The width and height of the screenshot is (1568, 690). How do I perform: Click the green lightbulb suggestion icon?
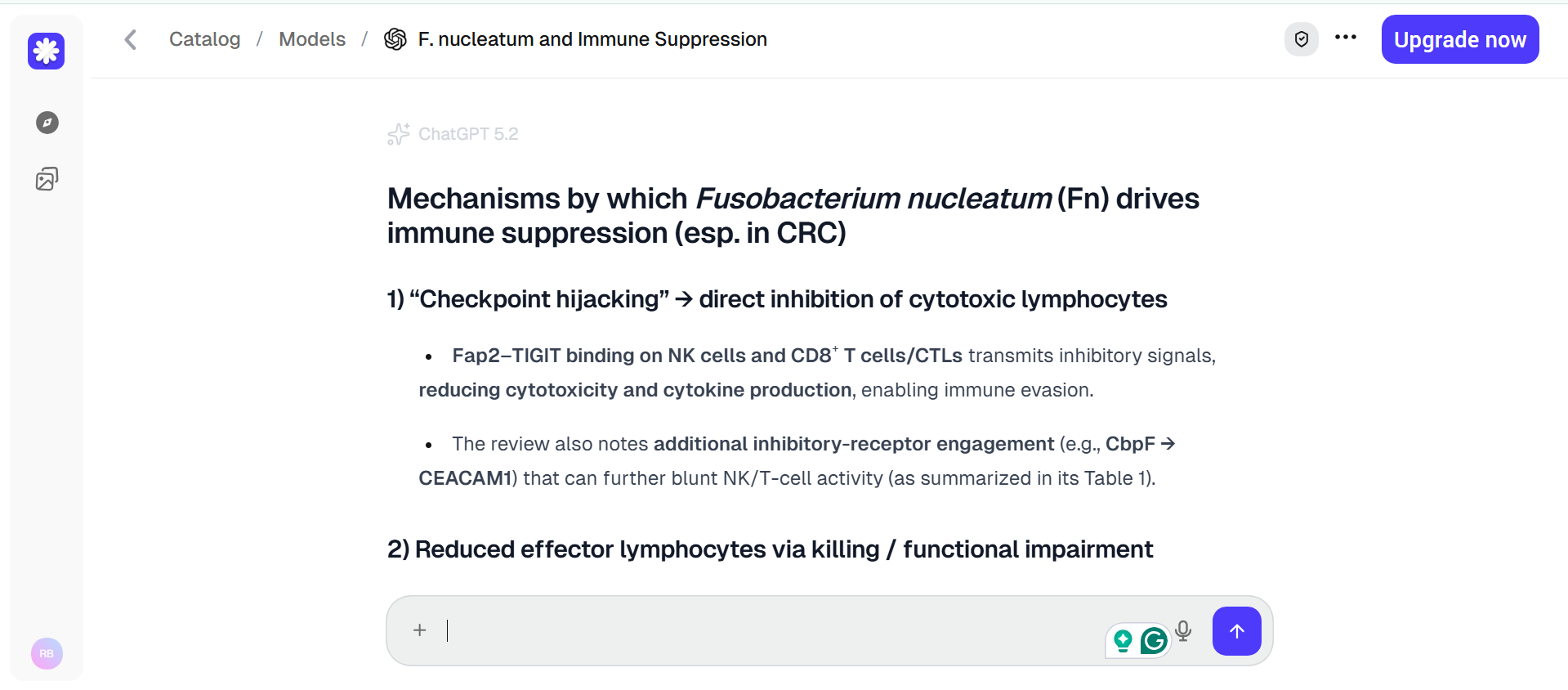coord(1124,641)
